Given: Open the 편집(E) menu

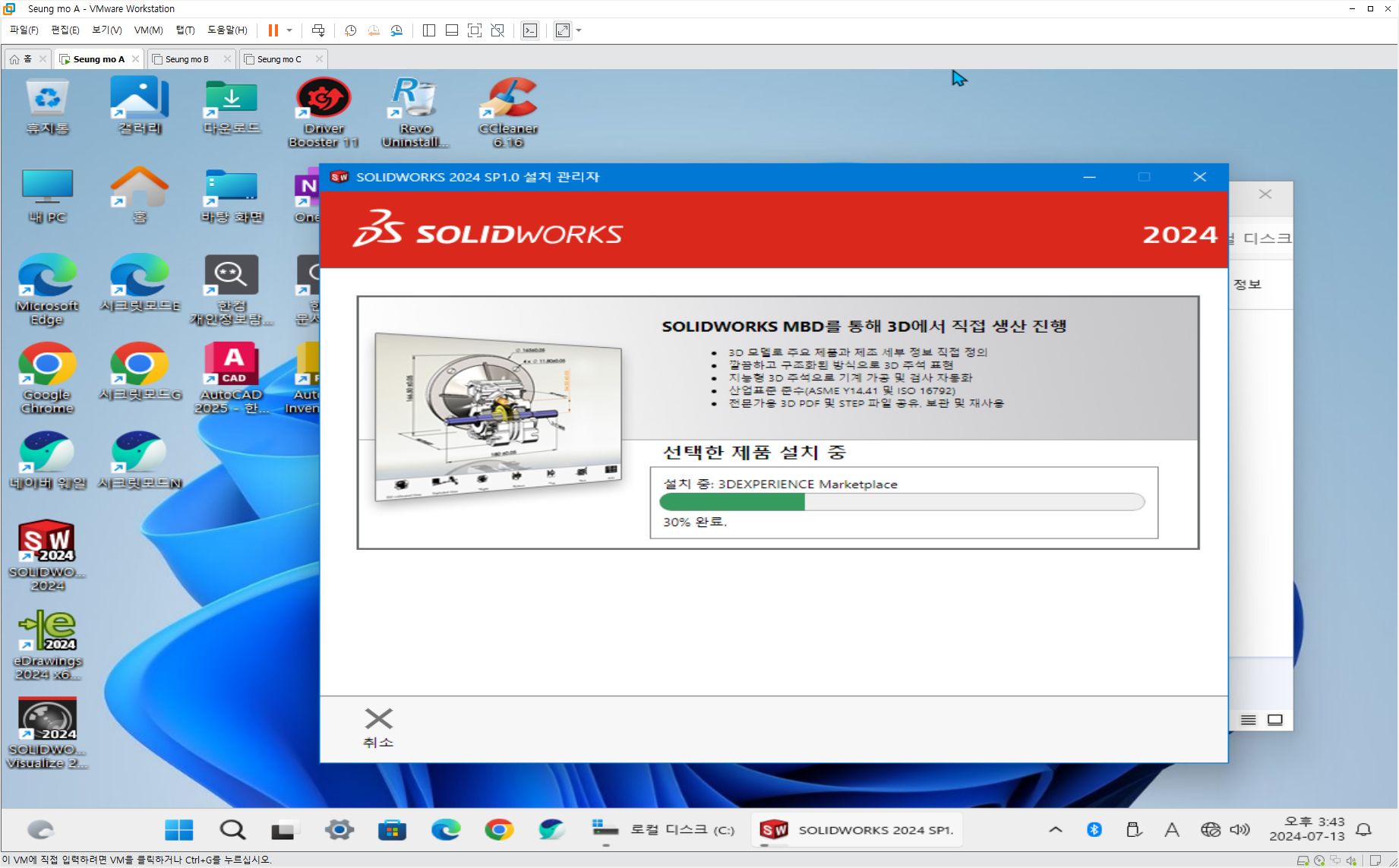Looking at the screenshot, I should [65, 30].
